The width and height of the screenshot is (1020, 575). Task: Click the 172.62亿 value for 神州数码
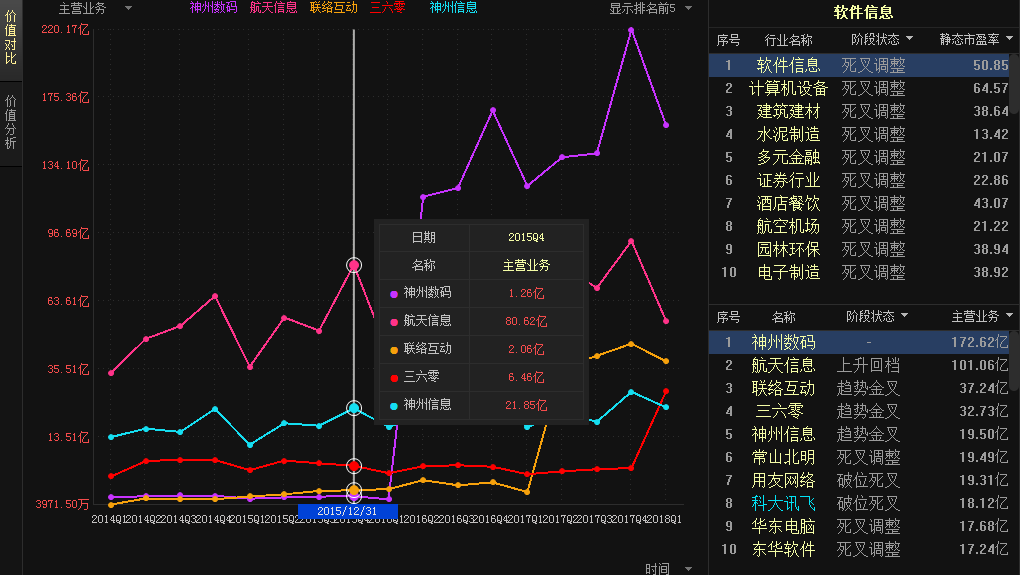point(979,342)
